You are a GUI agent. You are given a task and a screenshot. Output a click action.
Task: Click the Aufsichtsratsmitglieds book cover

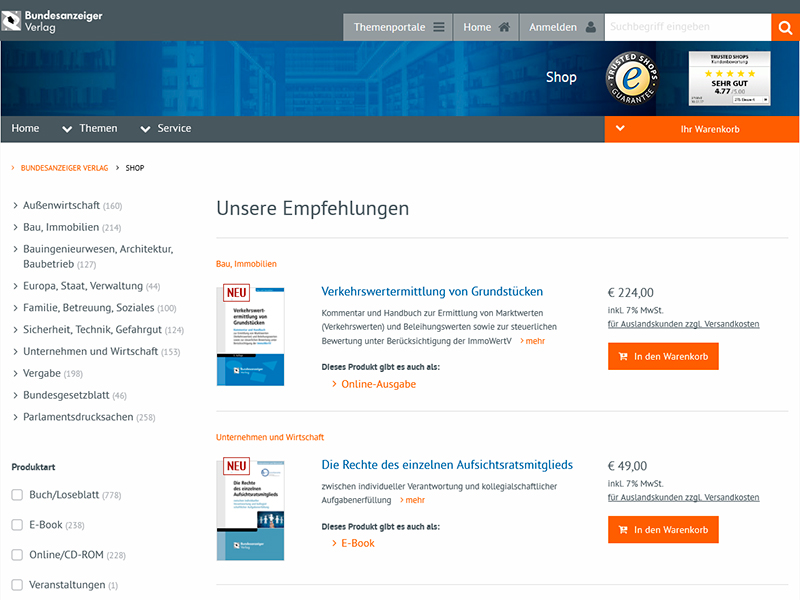coord(251,509)
